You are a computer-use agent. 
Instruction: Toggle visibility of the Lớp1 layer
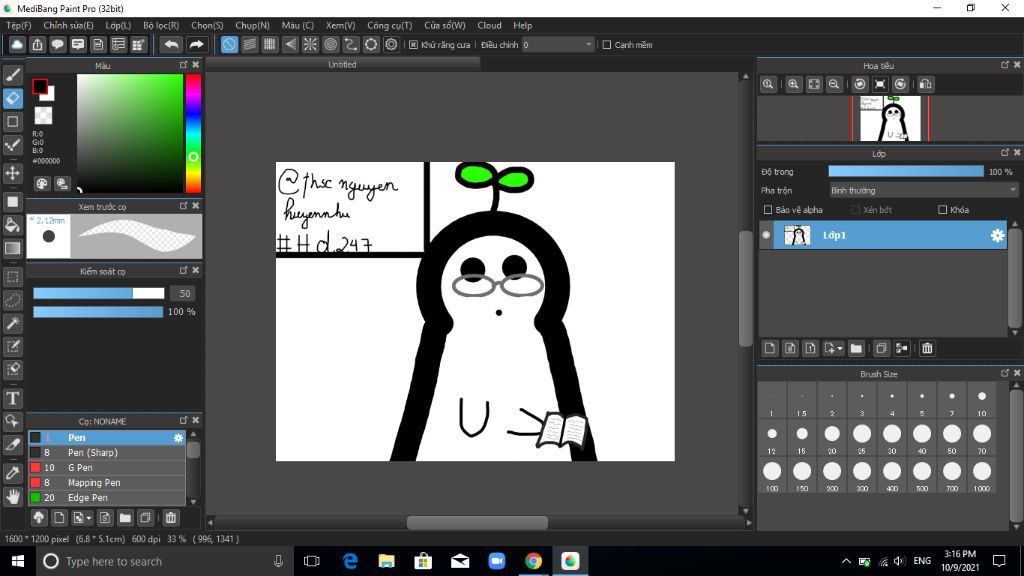pyautogui.click(x=766, y=235)
